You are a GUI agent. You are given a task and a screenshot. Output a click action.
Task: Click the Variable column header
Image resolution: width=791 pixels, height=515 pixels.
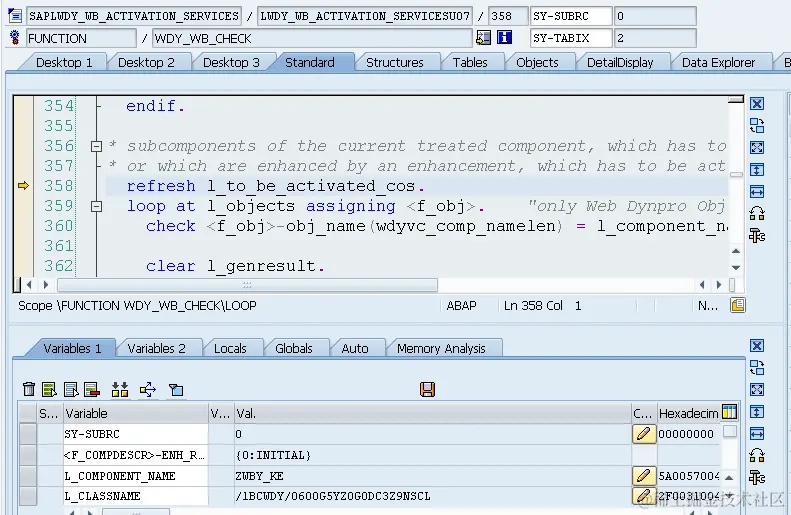click(135, 414)
